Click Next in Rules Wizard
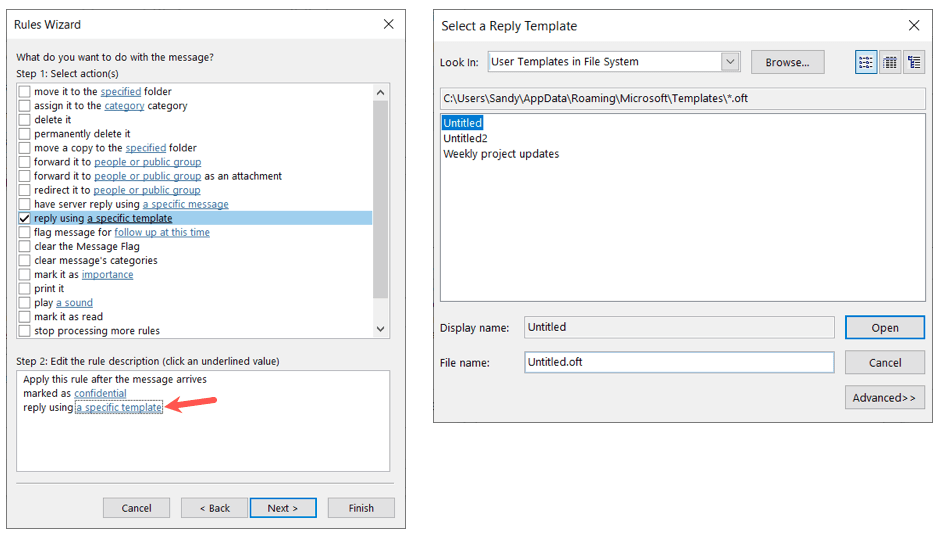The image size is (939, 534). 282,508
